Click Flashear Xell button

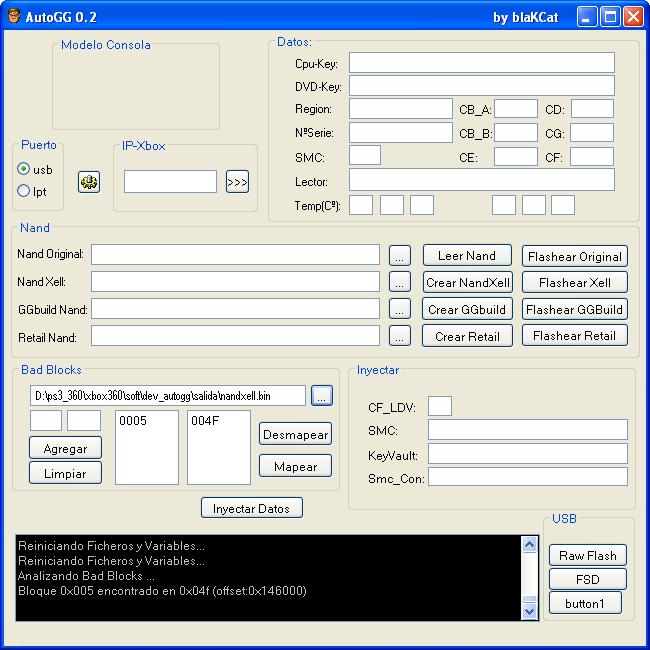[x=575, y=282]
